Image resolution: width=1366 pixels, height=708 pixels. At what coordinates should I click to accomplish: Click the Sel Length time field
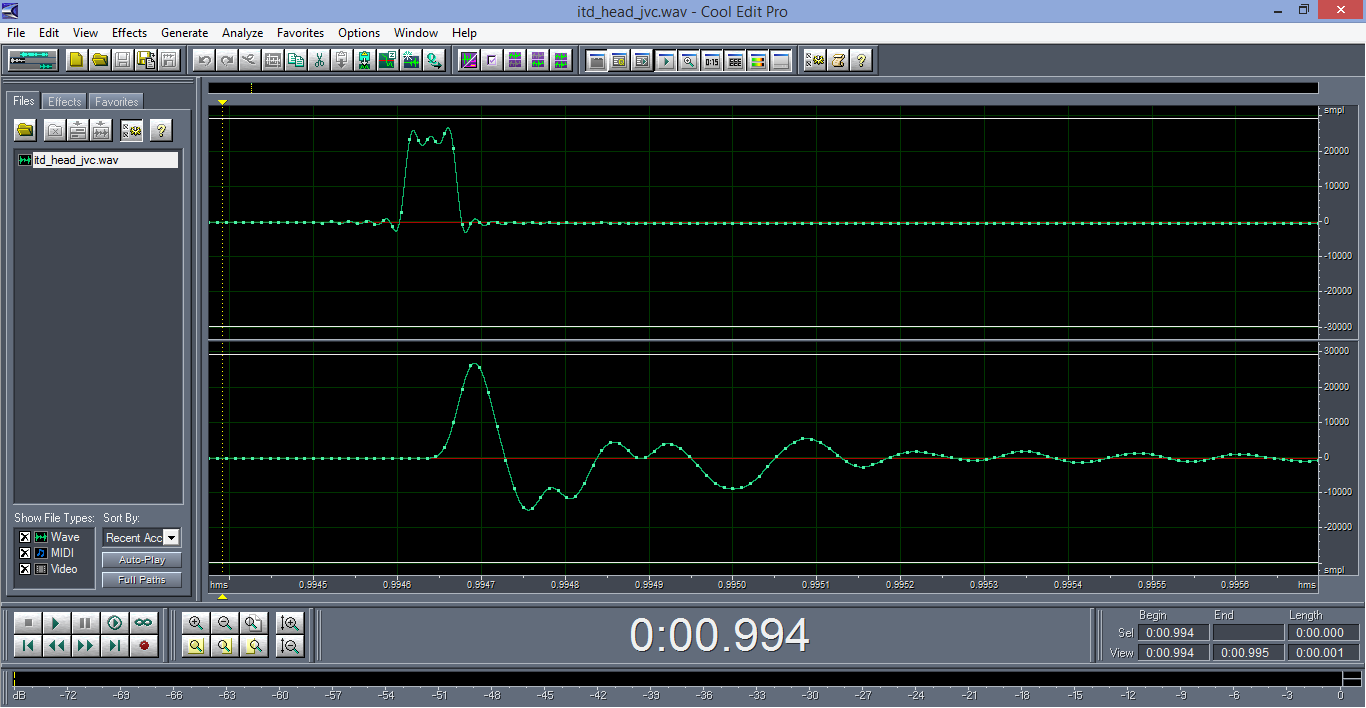1322,633
